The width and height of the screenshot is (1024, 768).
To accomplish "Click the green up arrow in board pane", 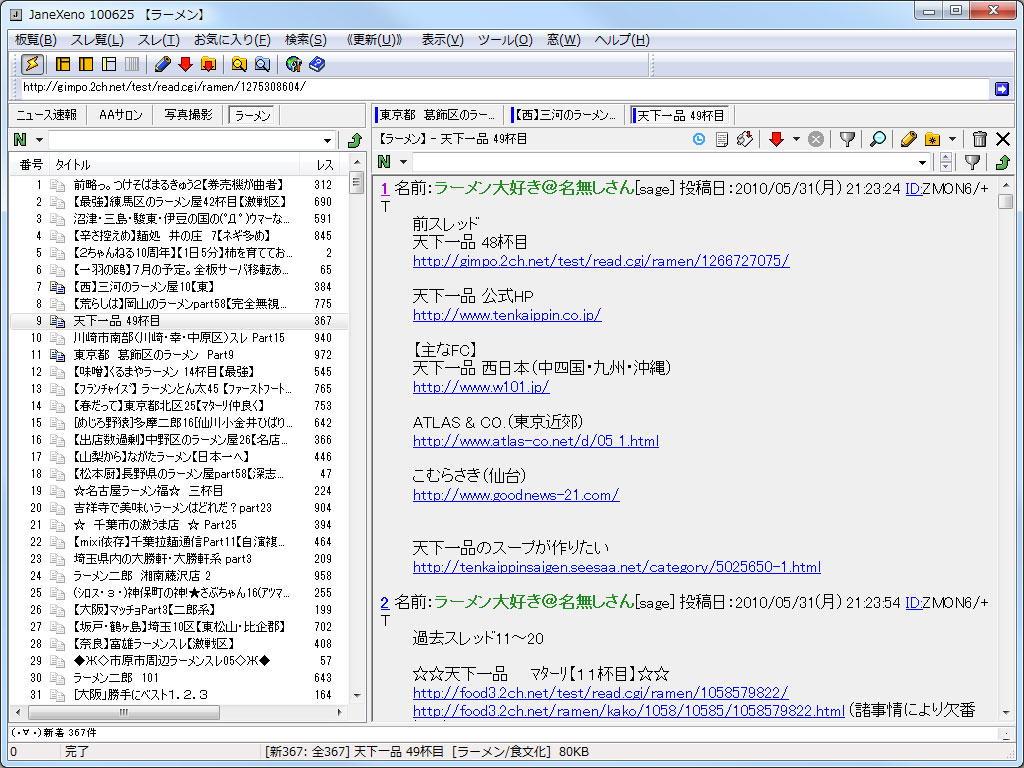I will [x=355, y=140].
